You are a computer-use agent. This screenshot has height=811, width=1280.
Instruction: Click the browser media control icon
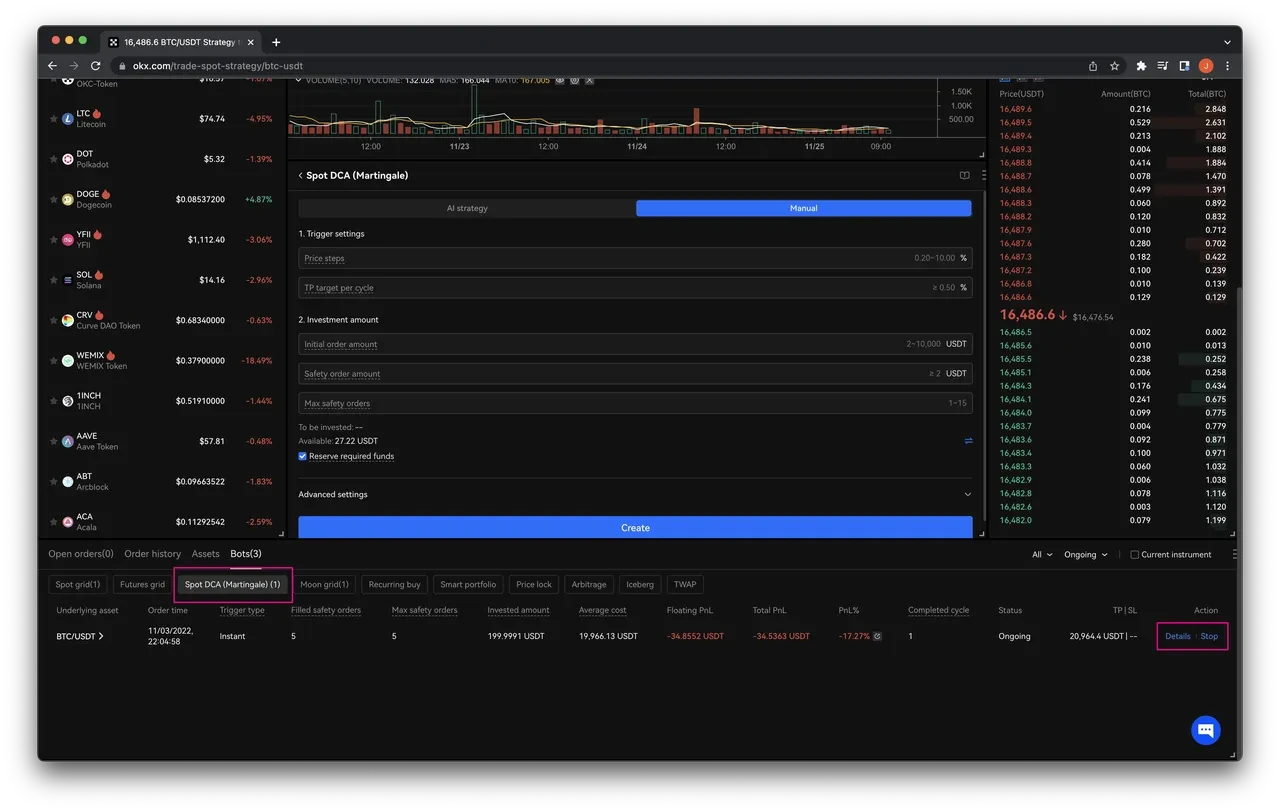[x=1163, y=66]
